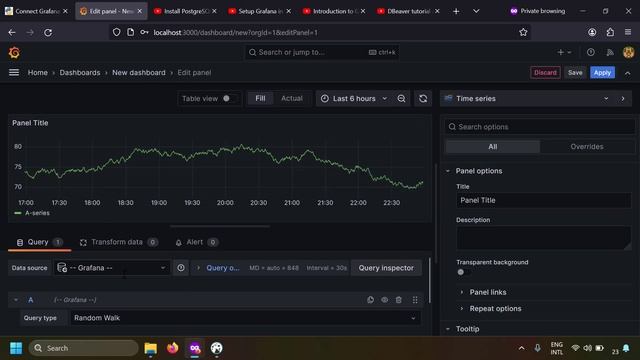
Task: Open Firefox from the taskbar
Action: click(x=173, y=348)
